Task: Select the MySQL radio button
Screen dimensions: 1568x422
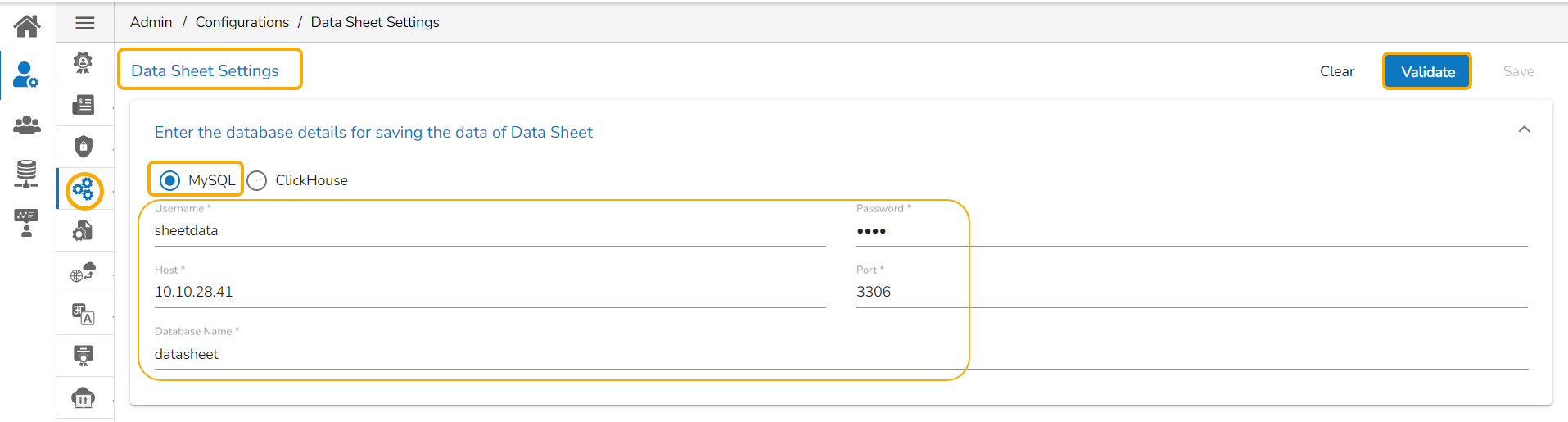Action: pyautogui.click(x=170, y=180)
